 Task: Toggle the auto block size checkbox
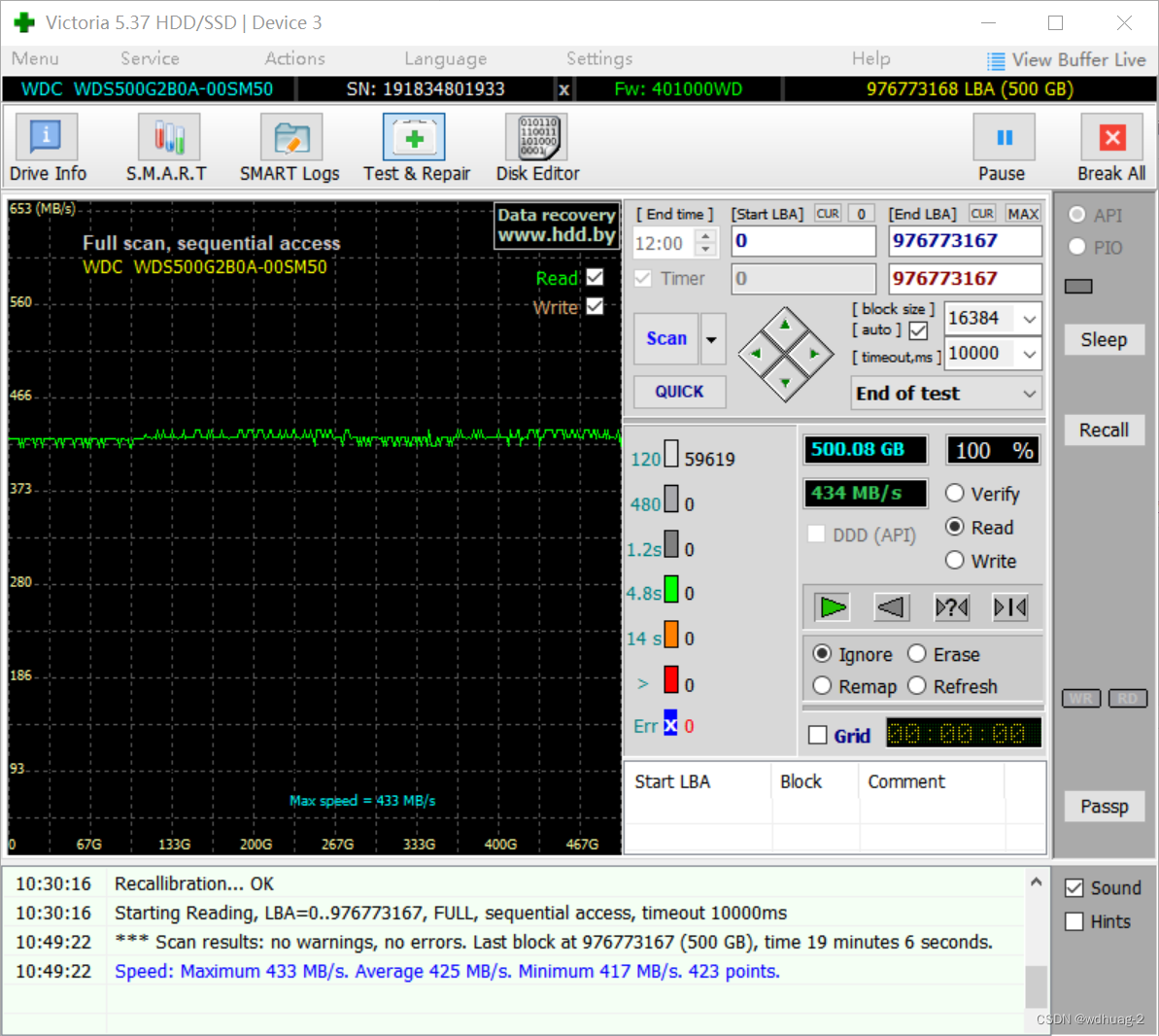click(918, 330)
